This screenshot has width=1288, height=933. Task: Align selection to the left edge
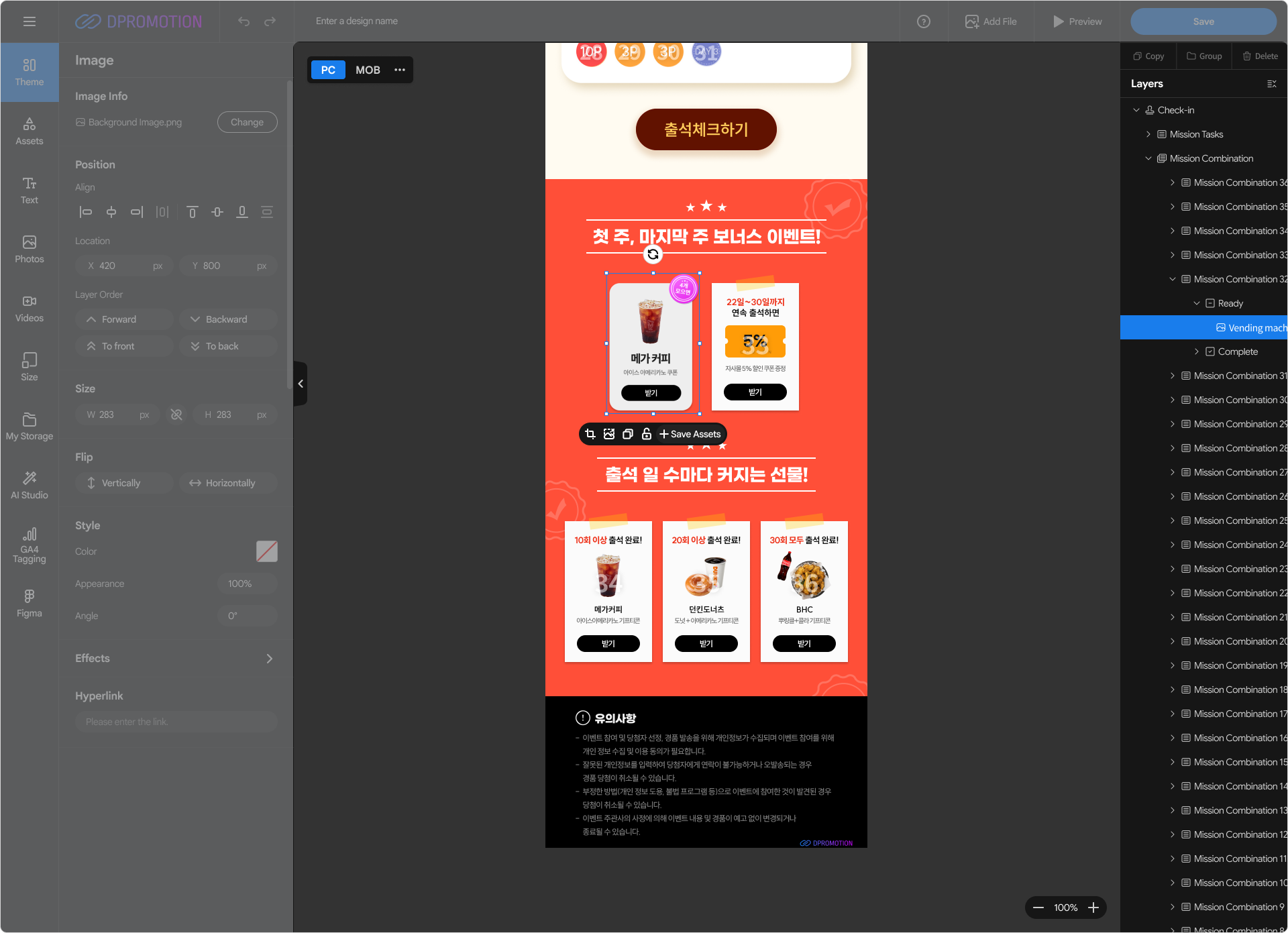click(x=86, y=212)
